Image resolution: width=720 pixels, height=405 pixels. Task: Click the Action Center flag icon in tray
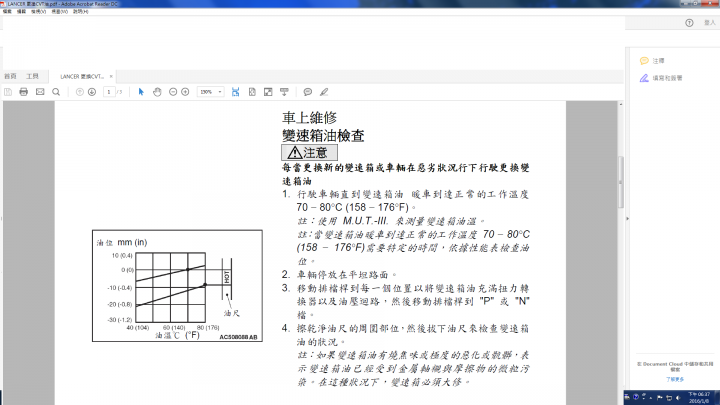660,398
